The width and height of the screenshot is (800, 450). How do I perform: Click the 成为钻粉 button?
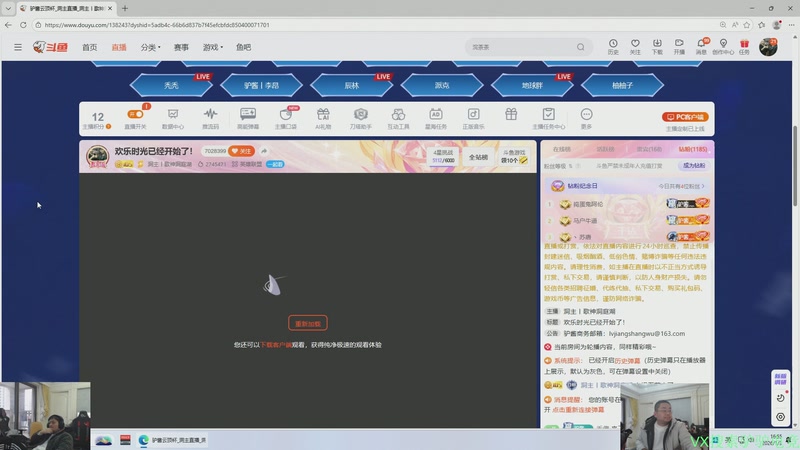coord(694,166)
